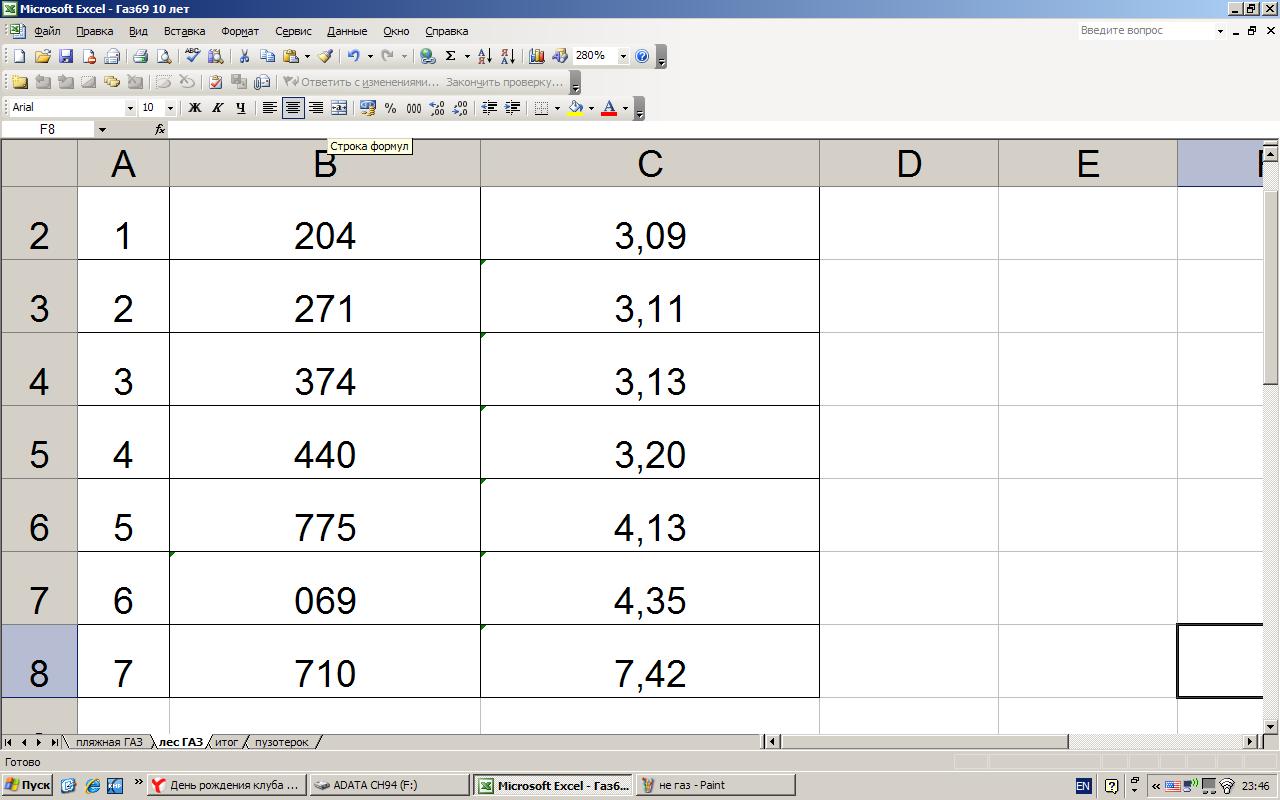Click the AutoSum sigma icon

click(450, 57)
